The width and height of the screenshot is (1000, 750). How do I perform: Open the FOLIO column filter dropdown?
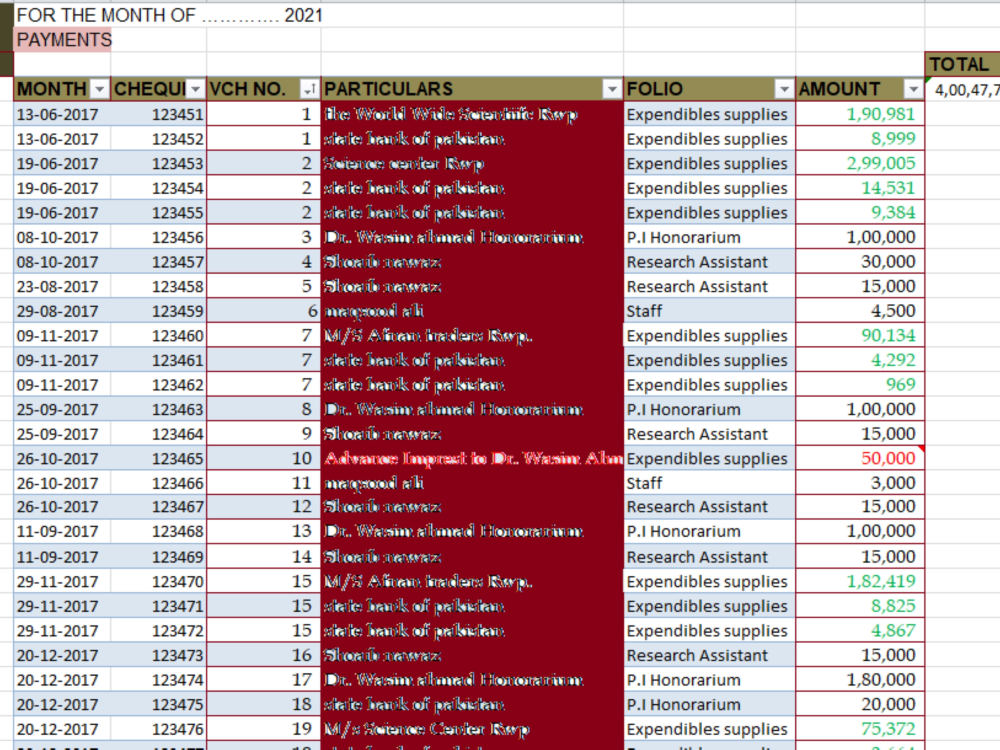click(x=784, y=89)
